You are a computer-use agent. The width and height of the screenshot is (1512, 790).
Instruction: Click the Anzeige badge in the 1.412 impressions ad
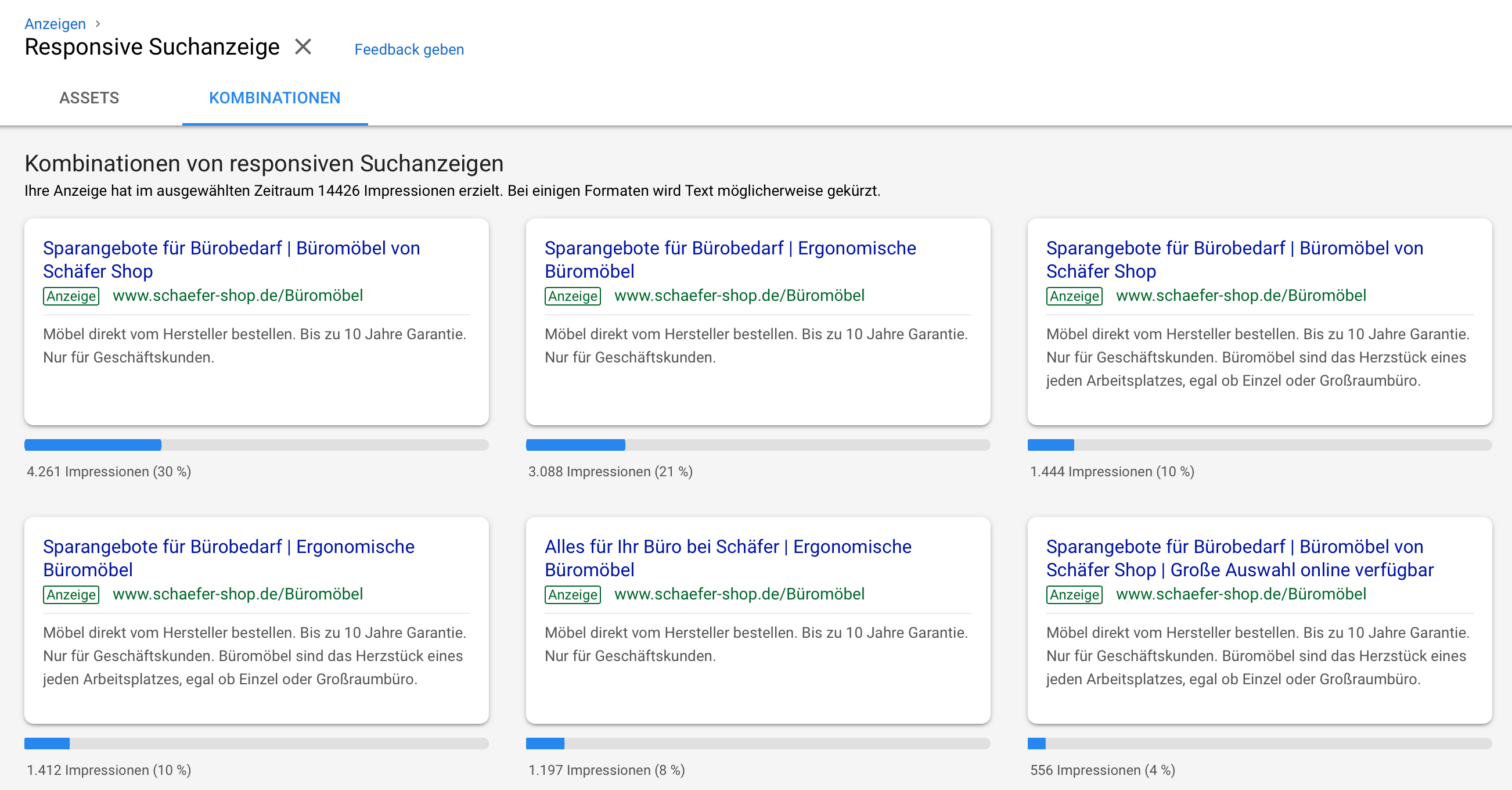point(71,594)
